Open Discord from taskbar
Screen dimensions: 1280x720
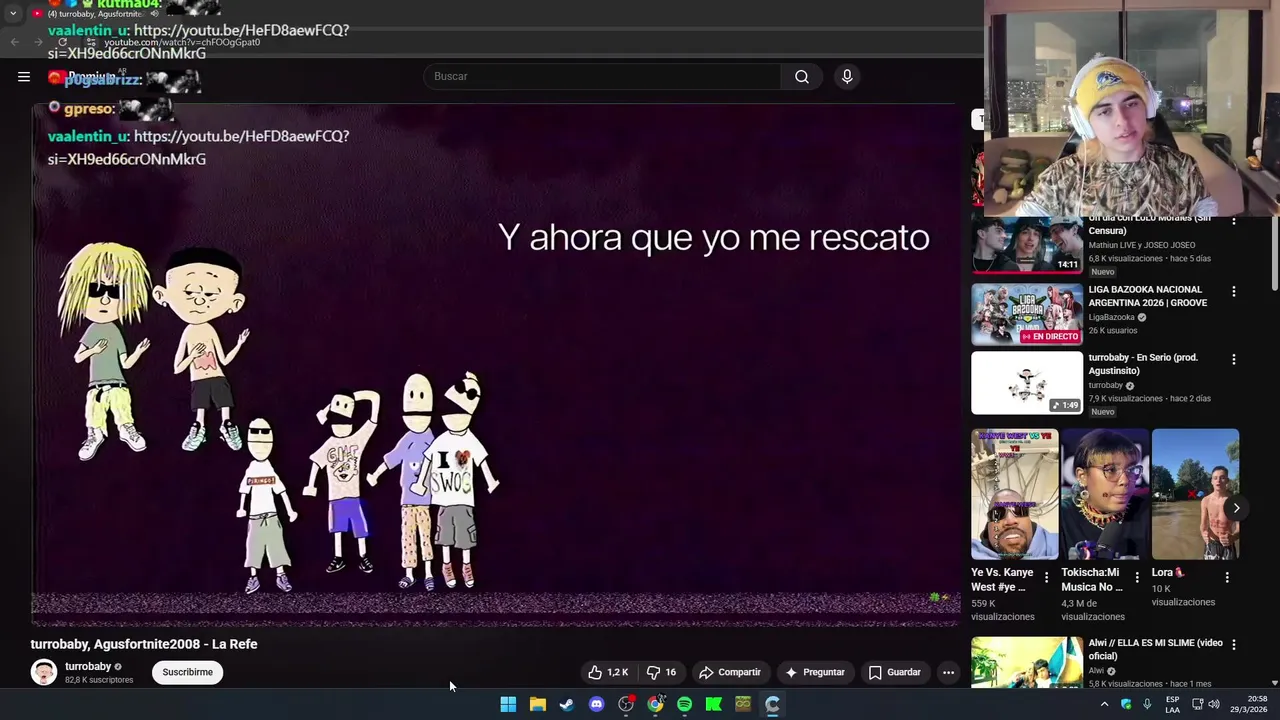coord(596,704)
